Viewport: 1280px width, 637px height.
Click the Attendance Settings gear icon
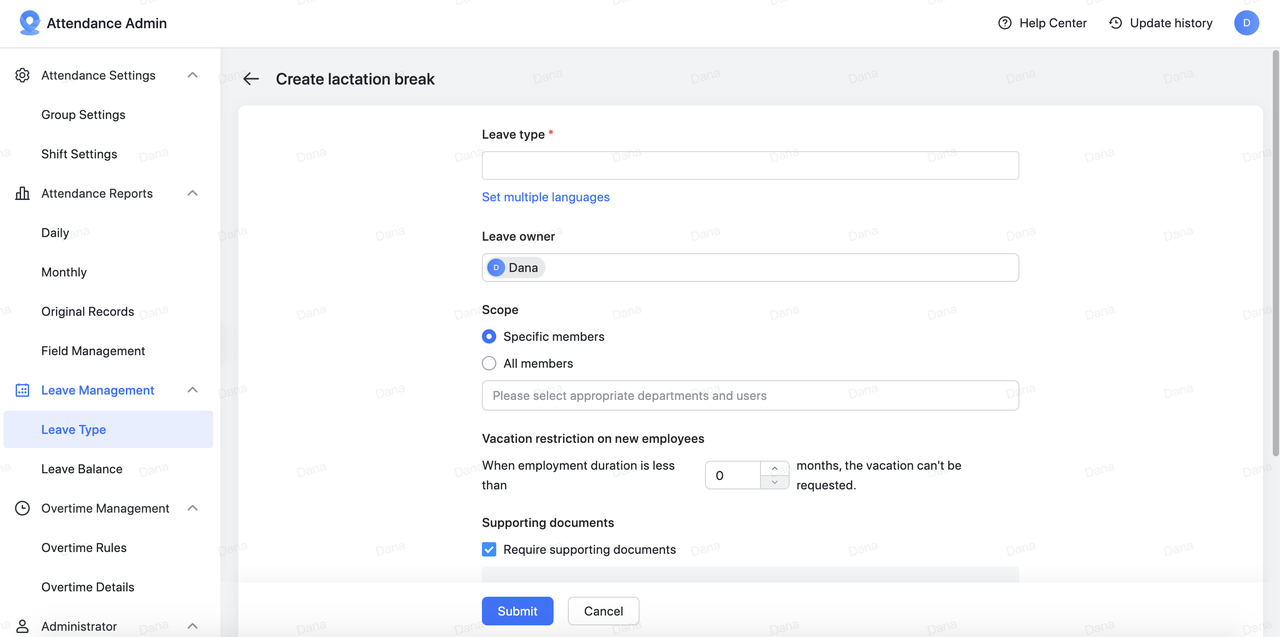(22, 75)
